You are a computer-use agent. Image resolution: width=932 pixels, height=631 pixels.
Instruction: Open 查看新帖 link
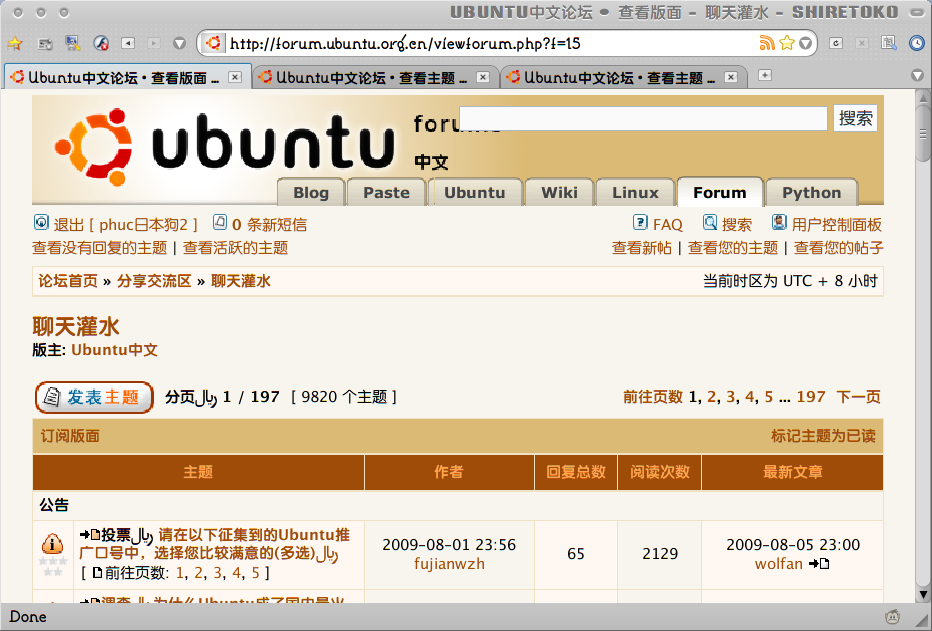click(642, 248)
